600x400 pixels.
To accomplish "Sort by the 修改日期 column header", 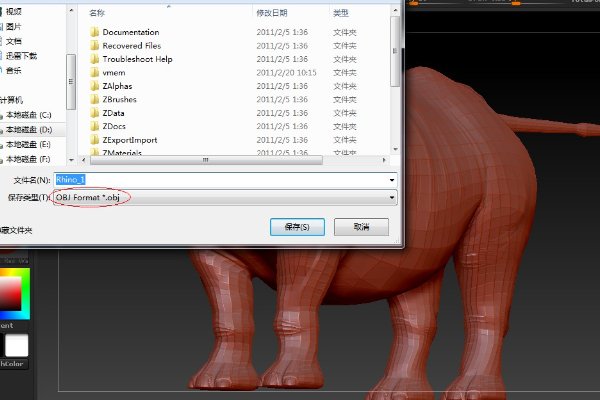I will point(271,13).
